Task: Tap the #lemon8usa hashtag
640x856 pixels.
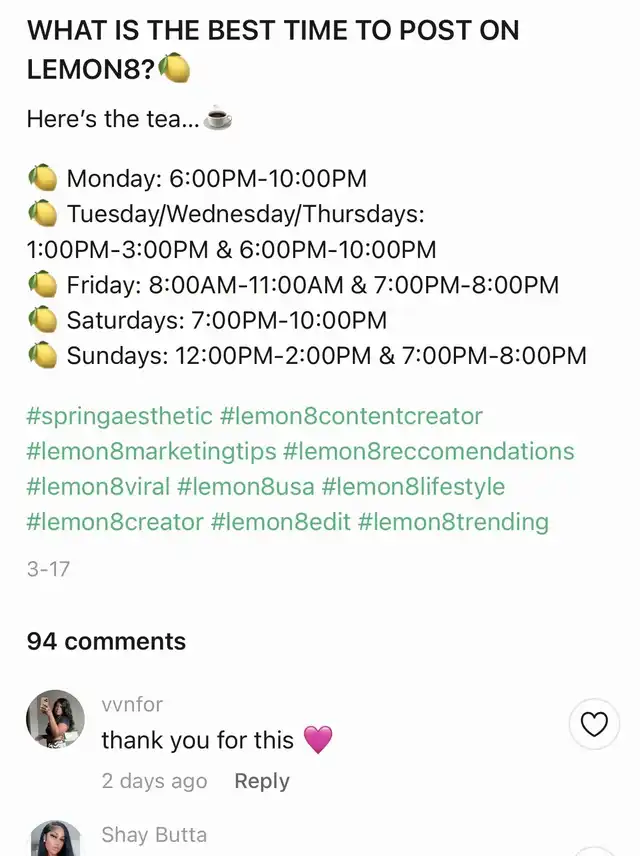Action: pos(246,487)
